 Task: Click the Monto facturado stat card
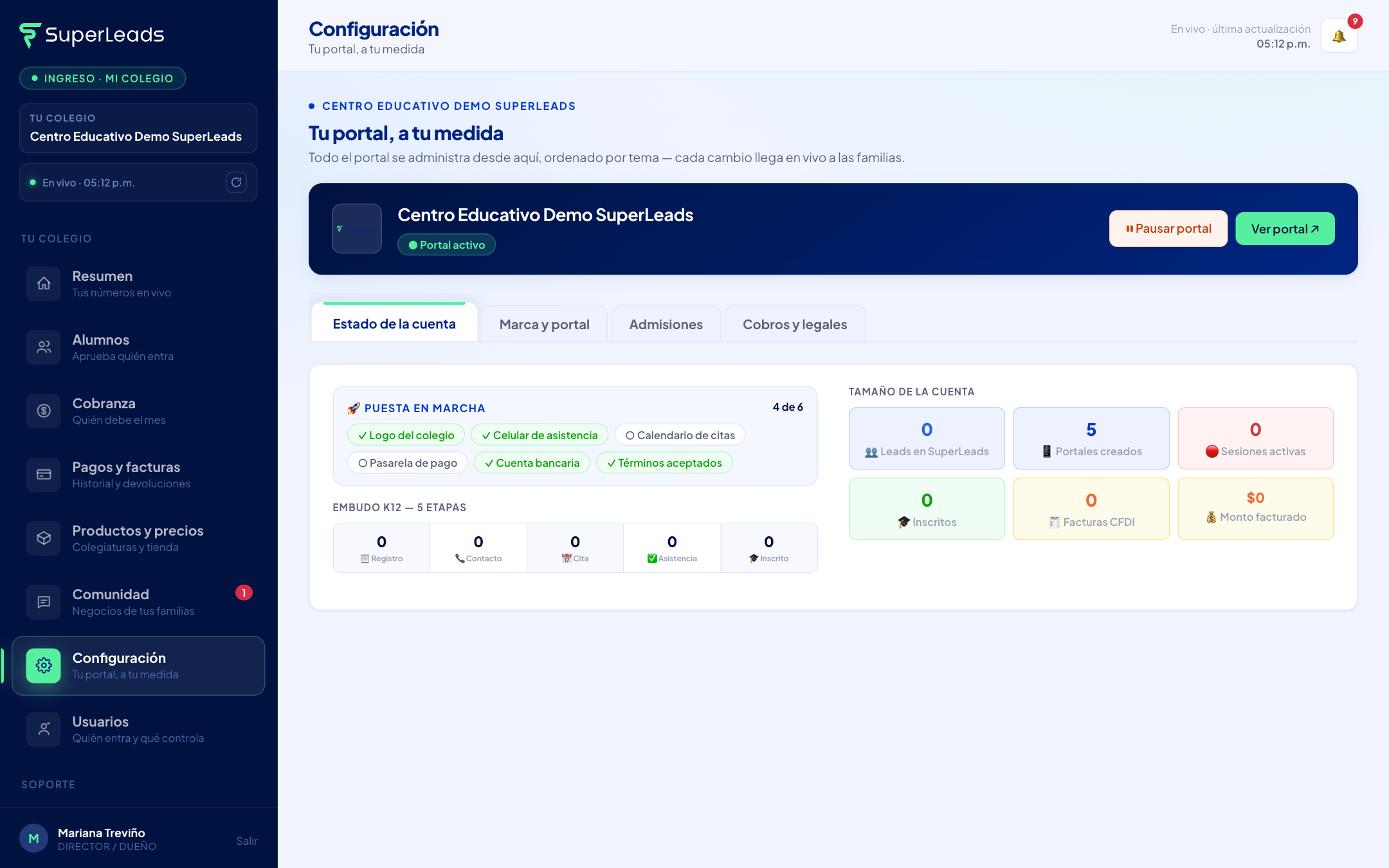pos(1255,509)
